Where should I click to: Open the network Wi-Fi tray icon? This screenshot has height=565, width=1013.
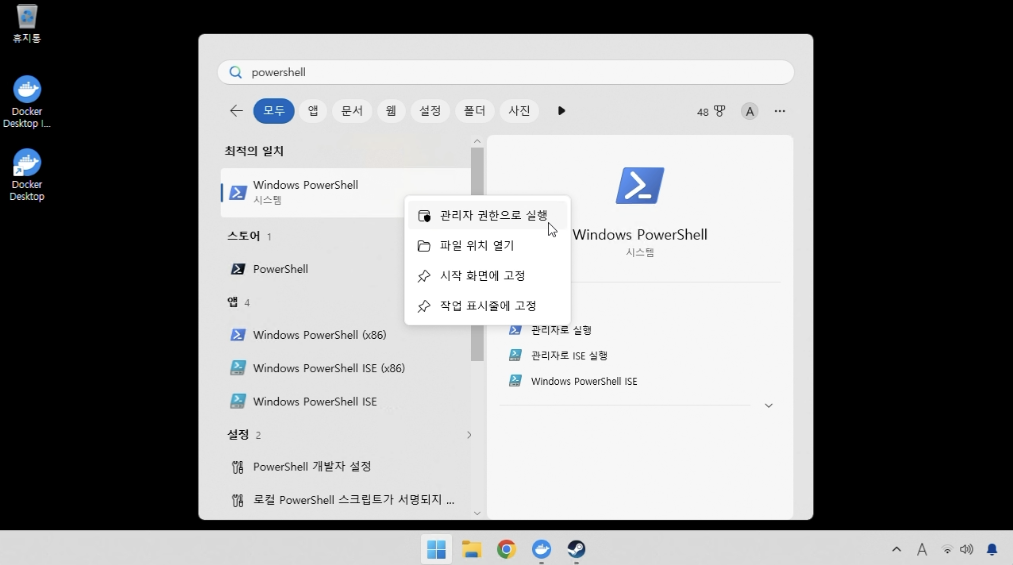947,550
